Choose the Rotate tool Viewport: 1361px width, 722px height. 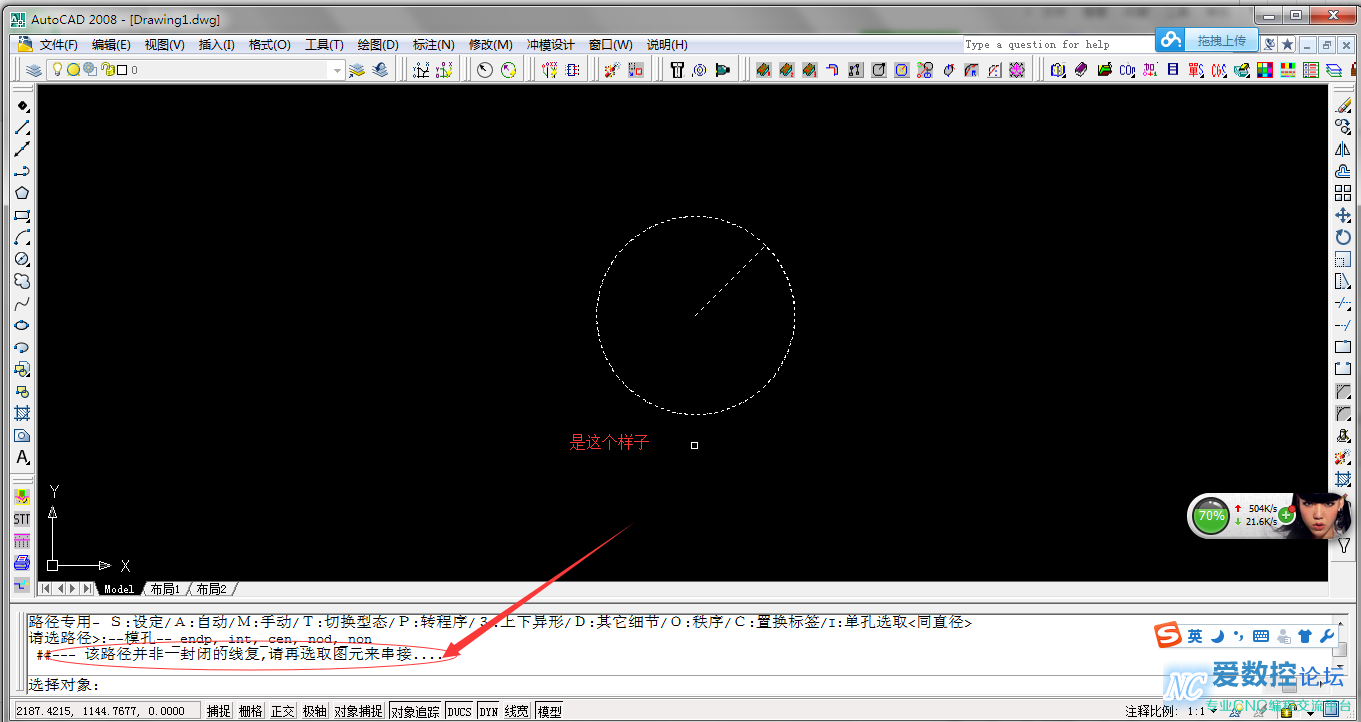tap(1343, 237)
